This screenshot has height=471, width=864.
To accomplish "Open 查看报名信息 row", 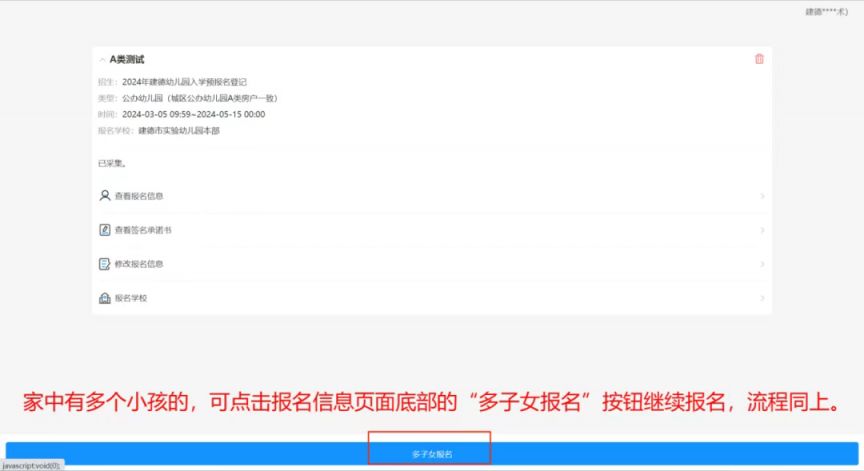I will tap(431, 196).
